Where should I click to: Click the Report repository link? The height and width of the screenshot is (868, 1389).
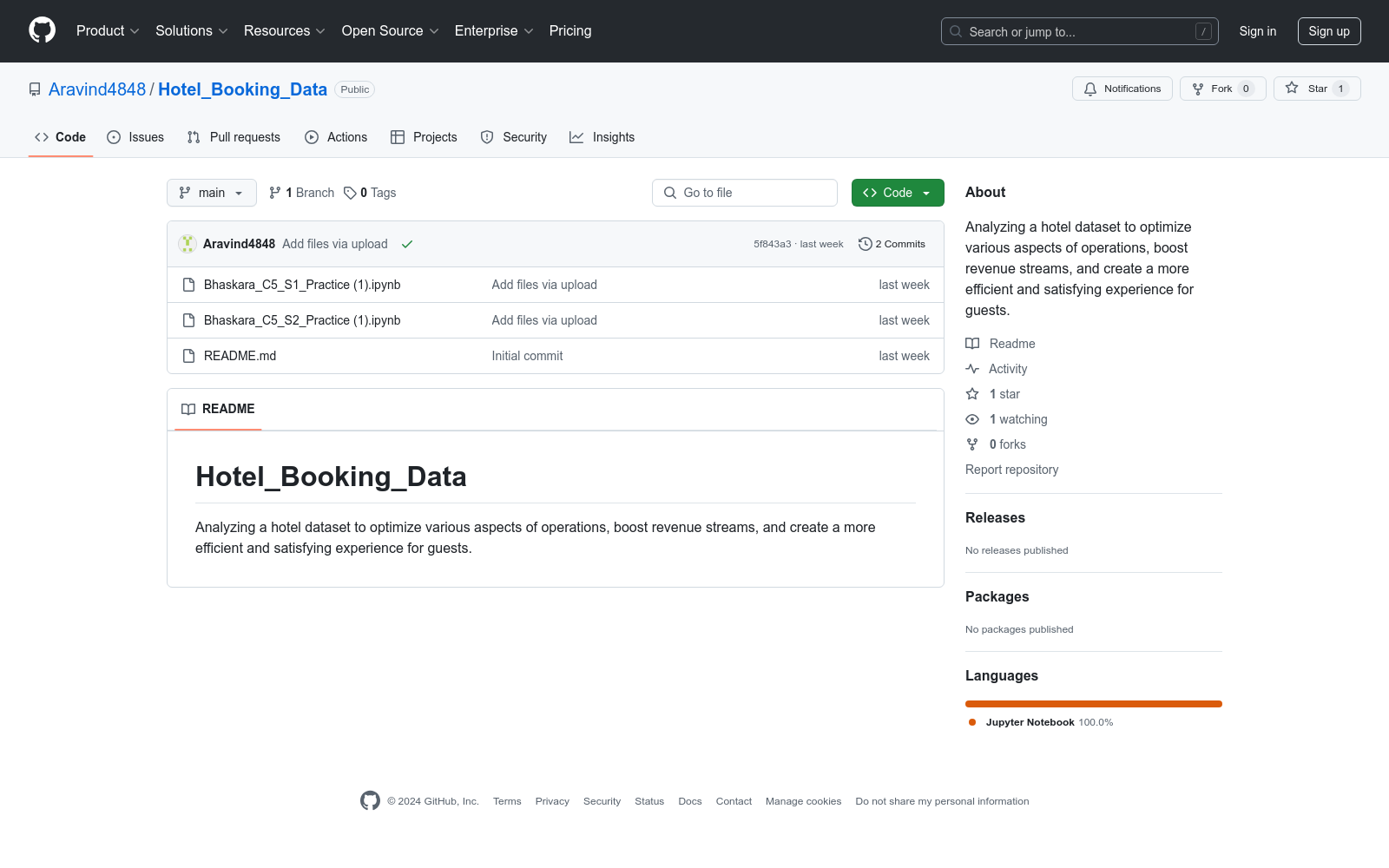point(1012,470)
